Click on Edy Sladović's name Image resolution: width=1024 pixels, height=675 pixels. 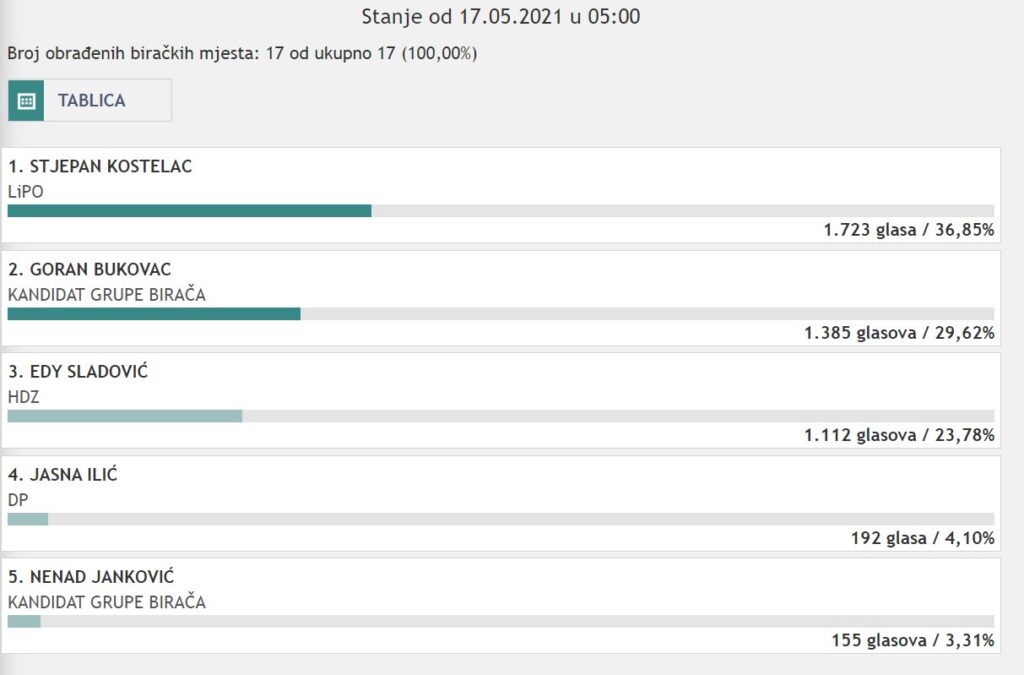(x=78, y=372)
